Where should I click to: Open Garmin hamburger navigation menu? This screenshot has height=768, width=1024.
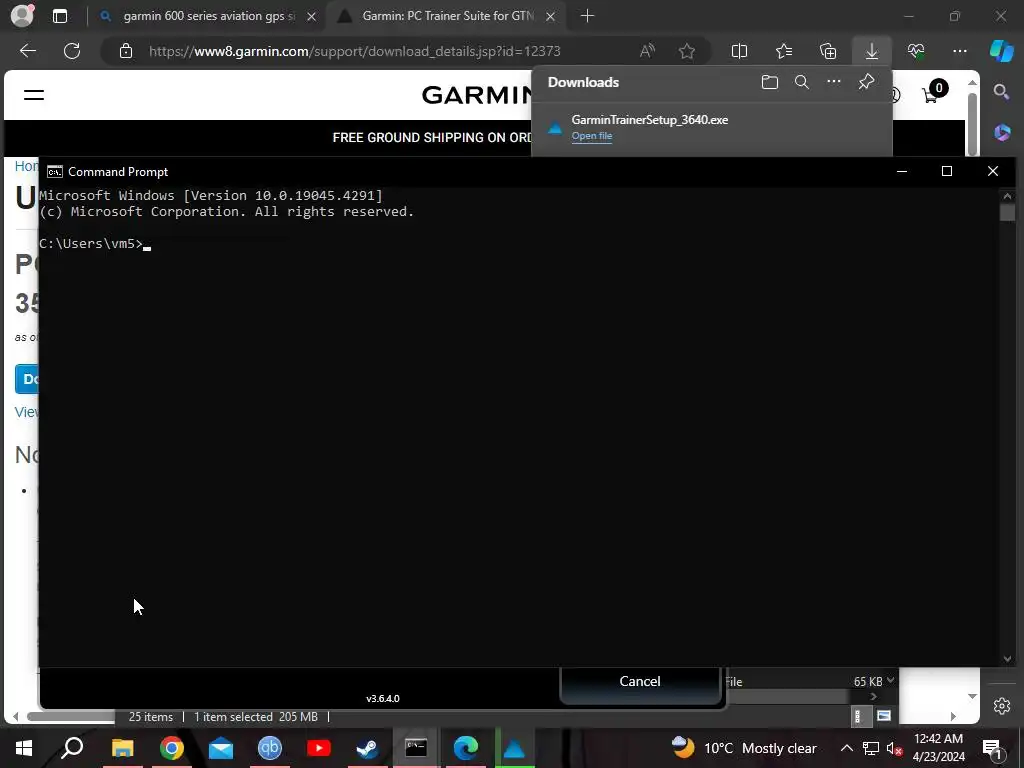coord(34,95)
